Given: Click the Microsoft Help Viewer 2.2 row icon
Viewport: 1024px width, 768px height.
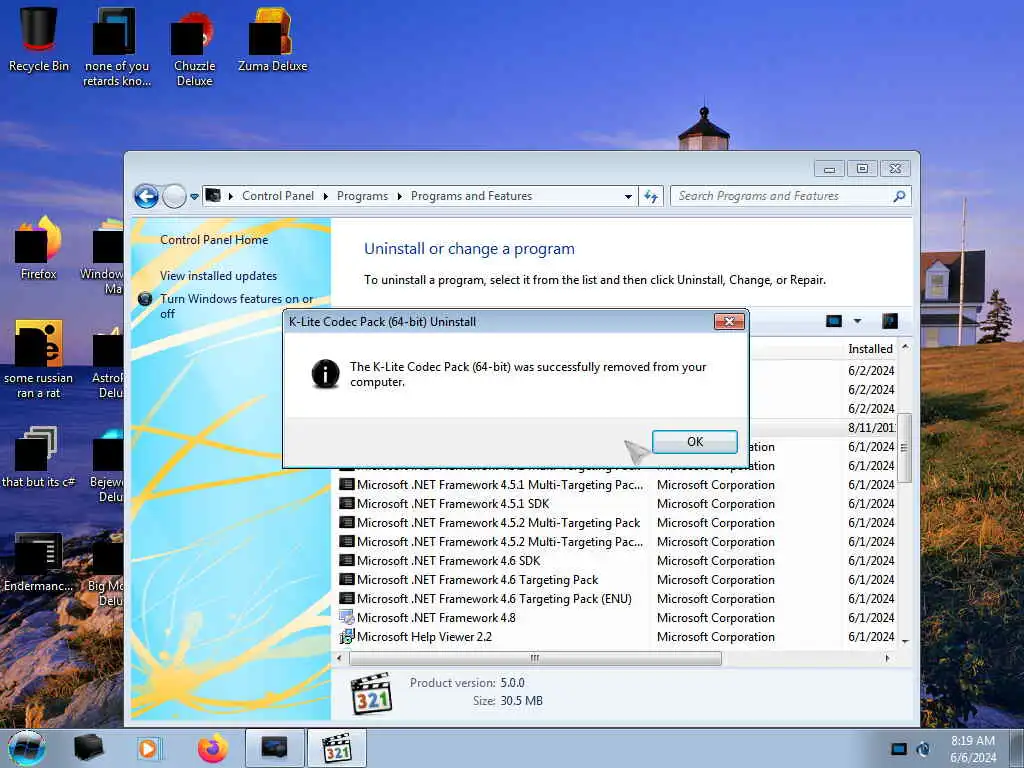Looking at the screenshot, I should (346, 636).
